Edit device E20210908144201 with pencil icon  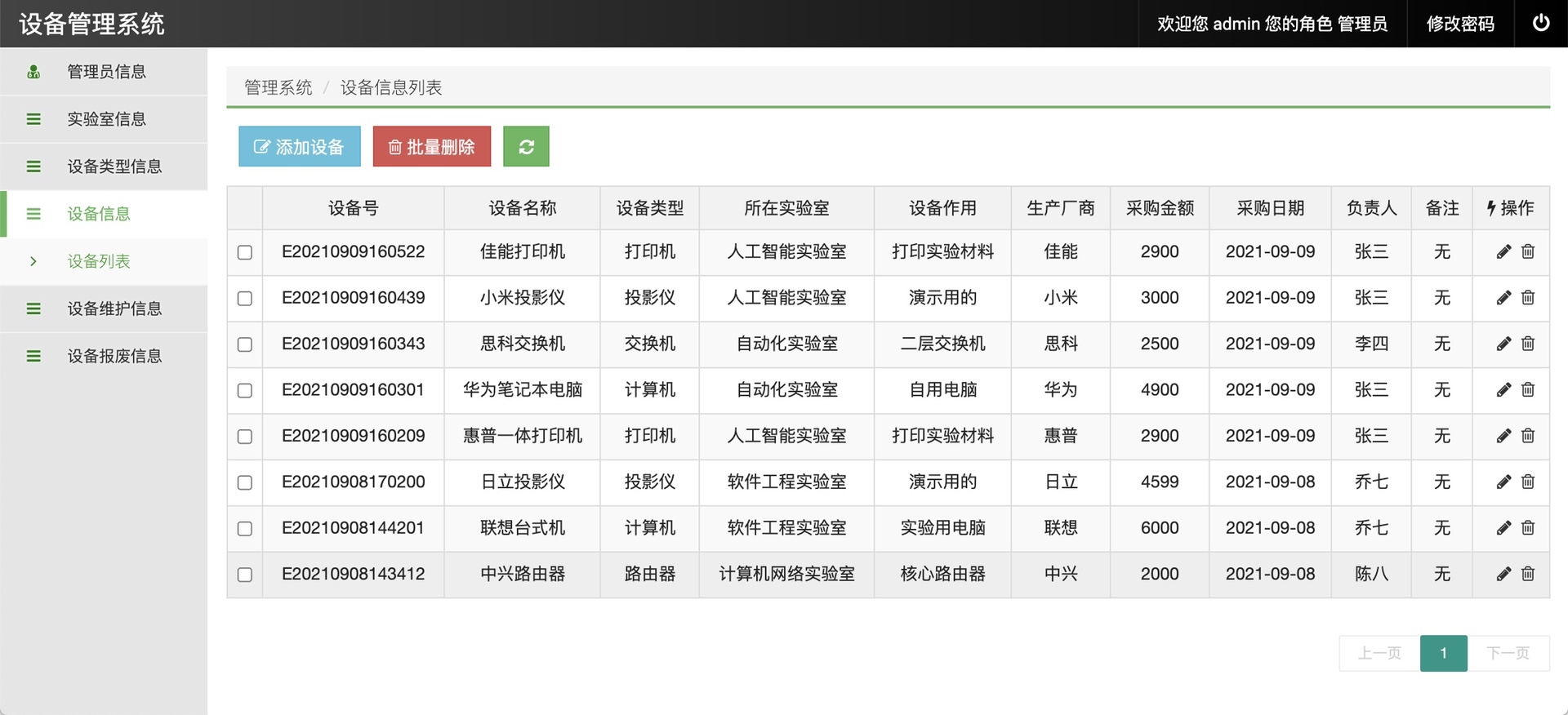click(x=1503, y=528)
